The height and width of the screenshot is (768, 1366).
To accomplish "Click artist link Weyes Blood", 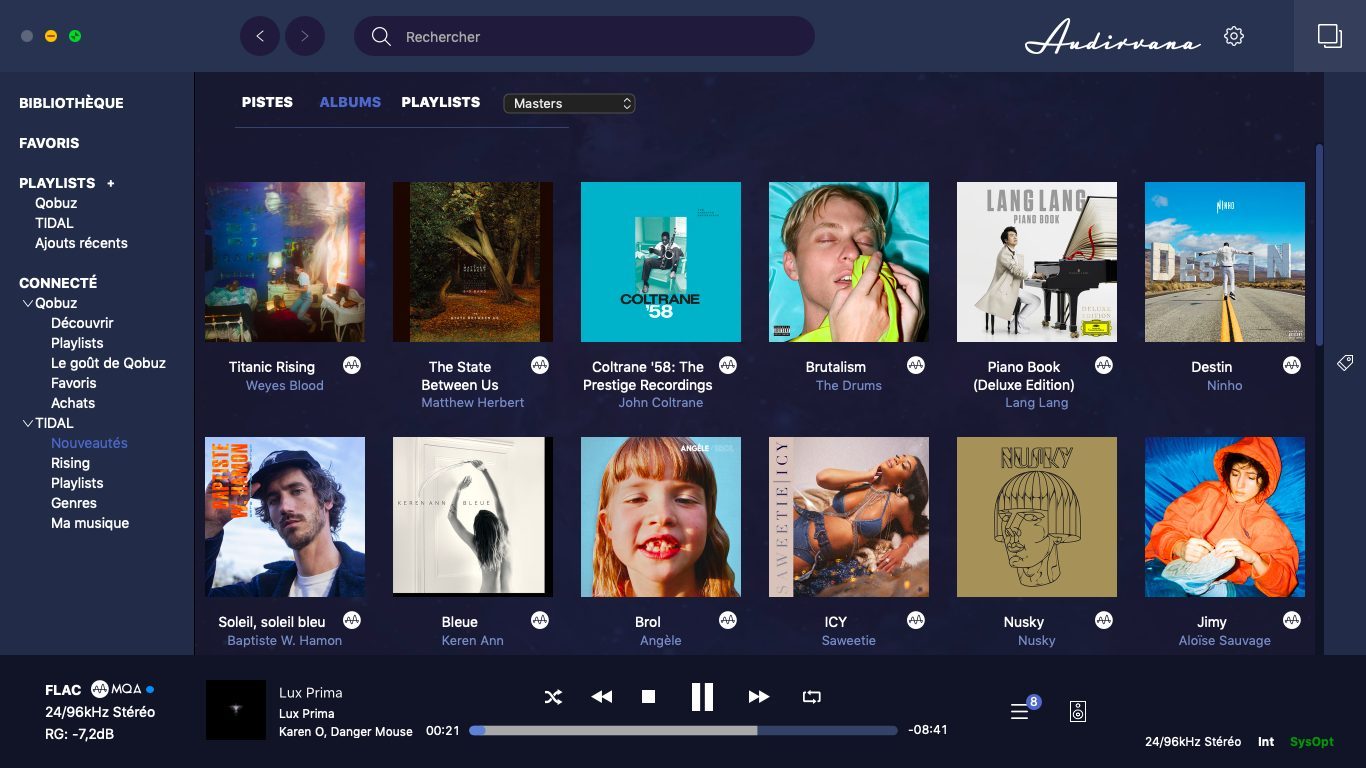I will point(285,385).
